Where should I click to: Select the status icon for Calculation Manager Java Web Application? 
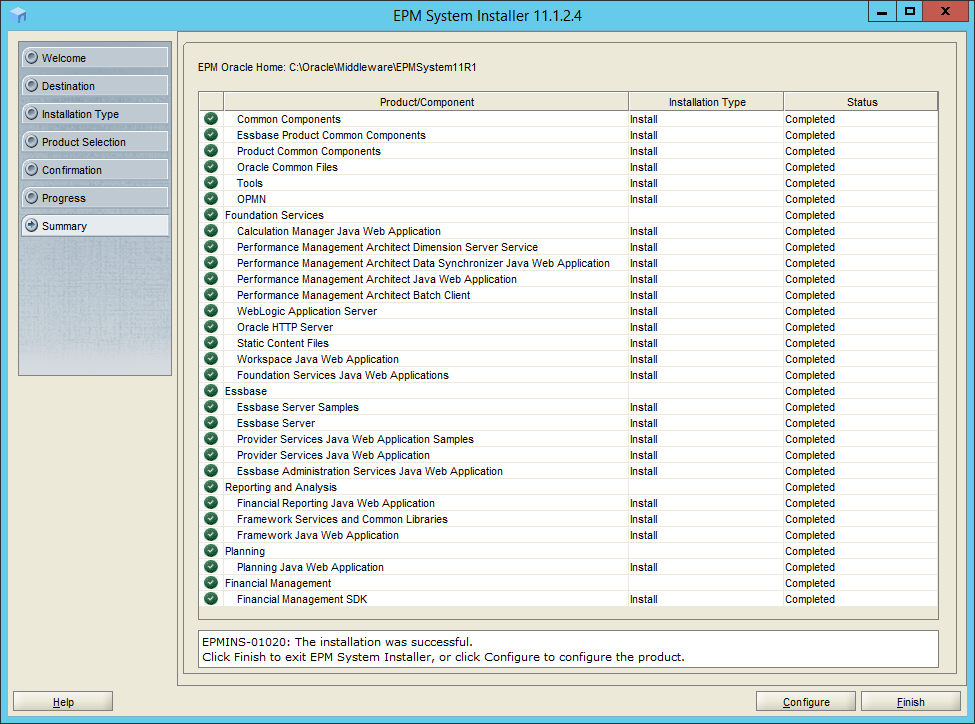click(x=211, y=231)
